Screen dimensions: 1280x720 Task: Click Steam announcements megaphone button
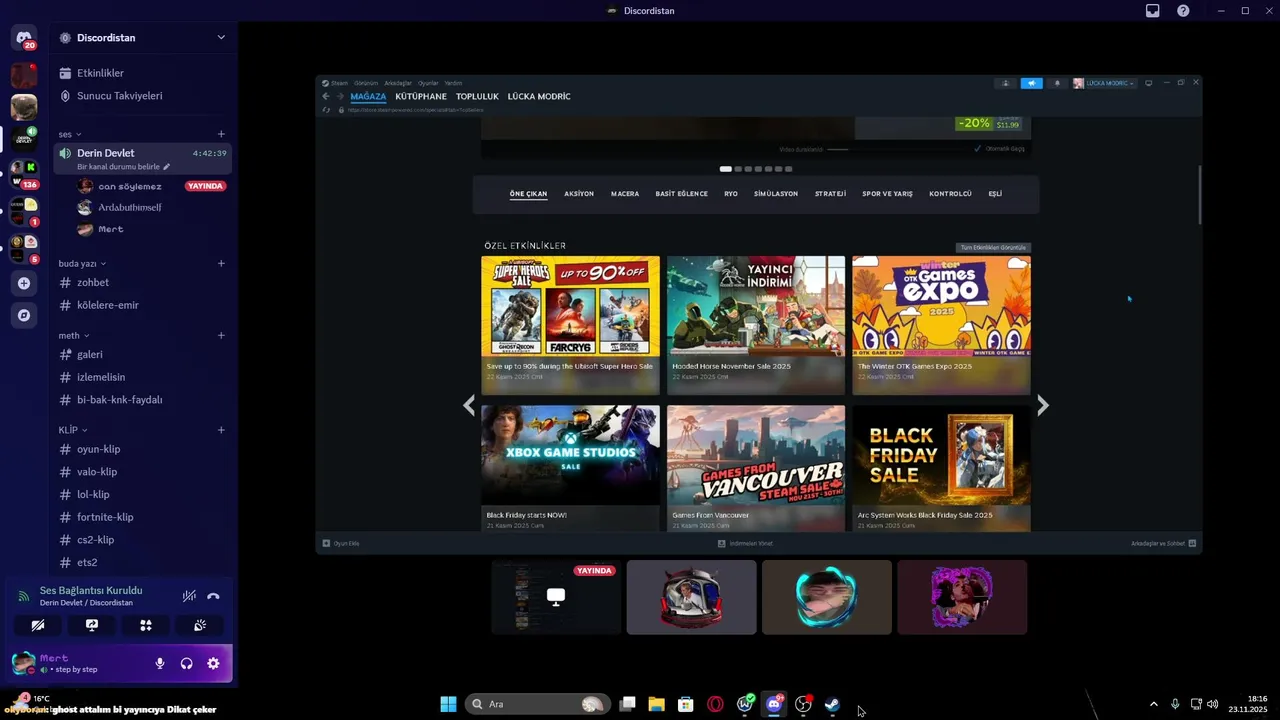1031,83
